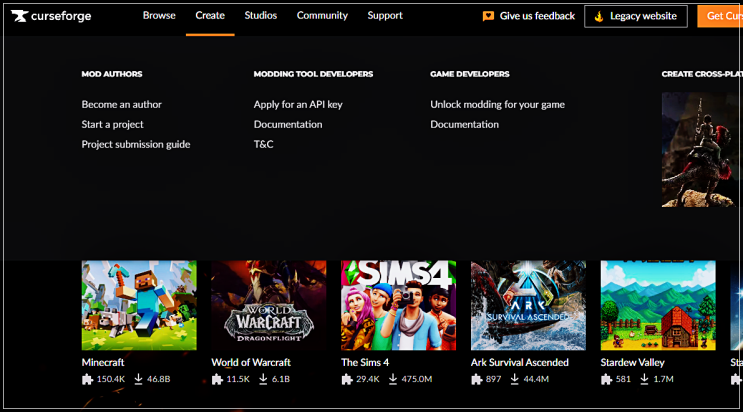Click the orange feedback speech bubble icon

click(488, 16)
